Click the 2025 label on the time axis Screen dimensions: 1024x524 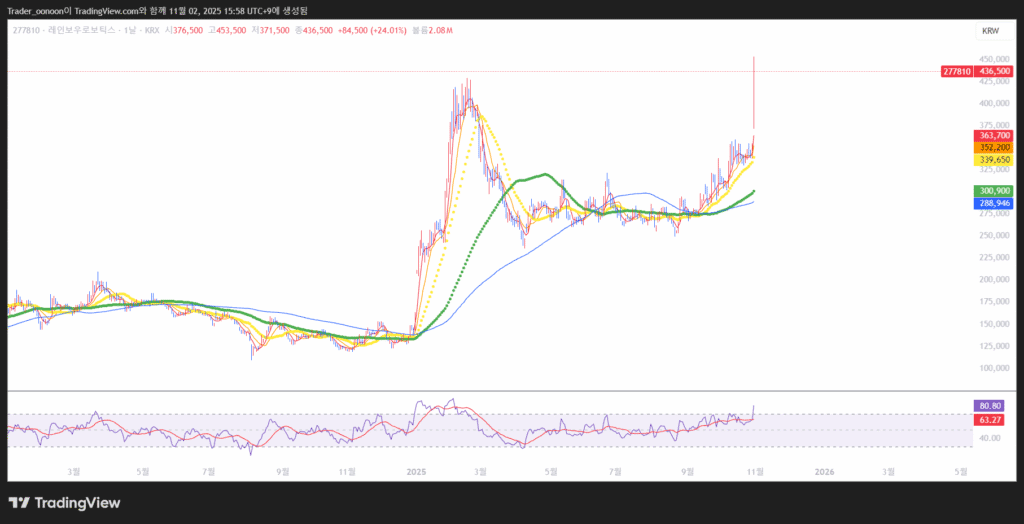click(x=417, y=470)
